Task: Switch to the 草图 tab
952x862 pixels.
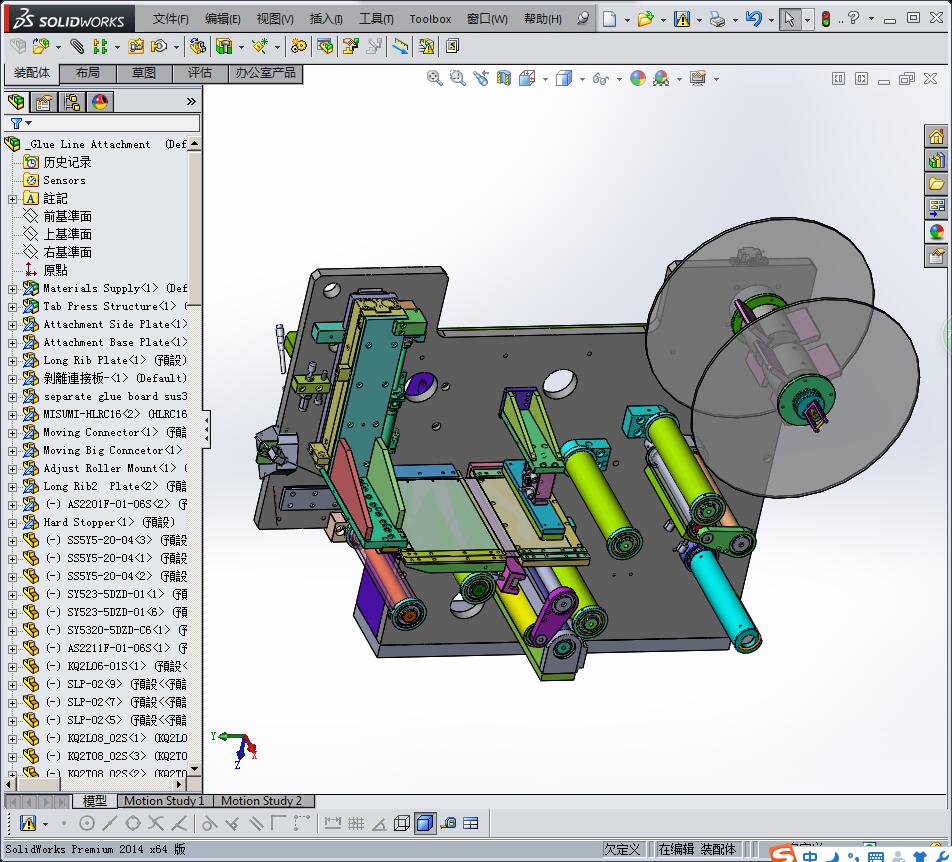Action: click(144, 73)
